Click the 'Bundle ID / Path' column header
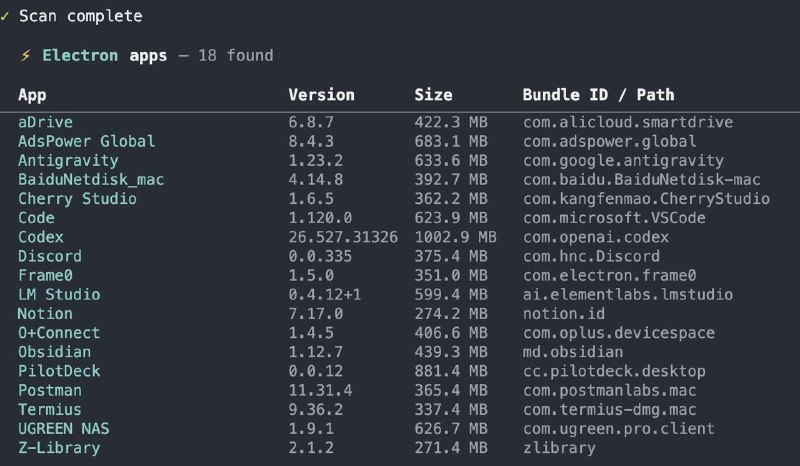This screenshot has width=800, height=466. pyautogui.click(x=598, y=95)
